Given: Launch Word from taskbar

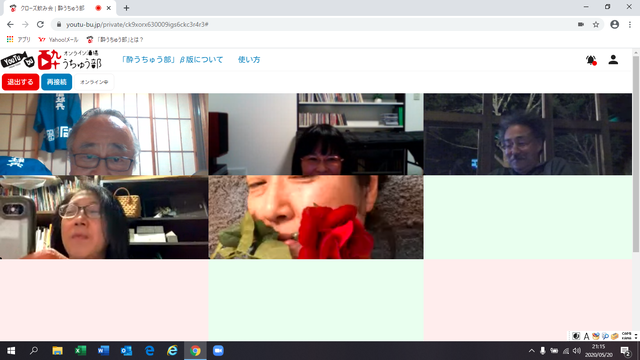Looking at the screenshot, I should coord(103,351).
